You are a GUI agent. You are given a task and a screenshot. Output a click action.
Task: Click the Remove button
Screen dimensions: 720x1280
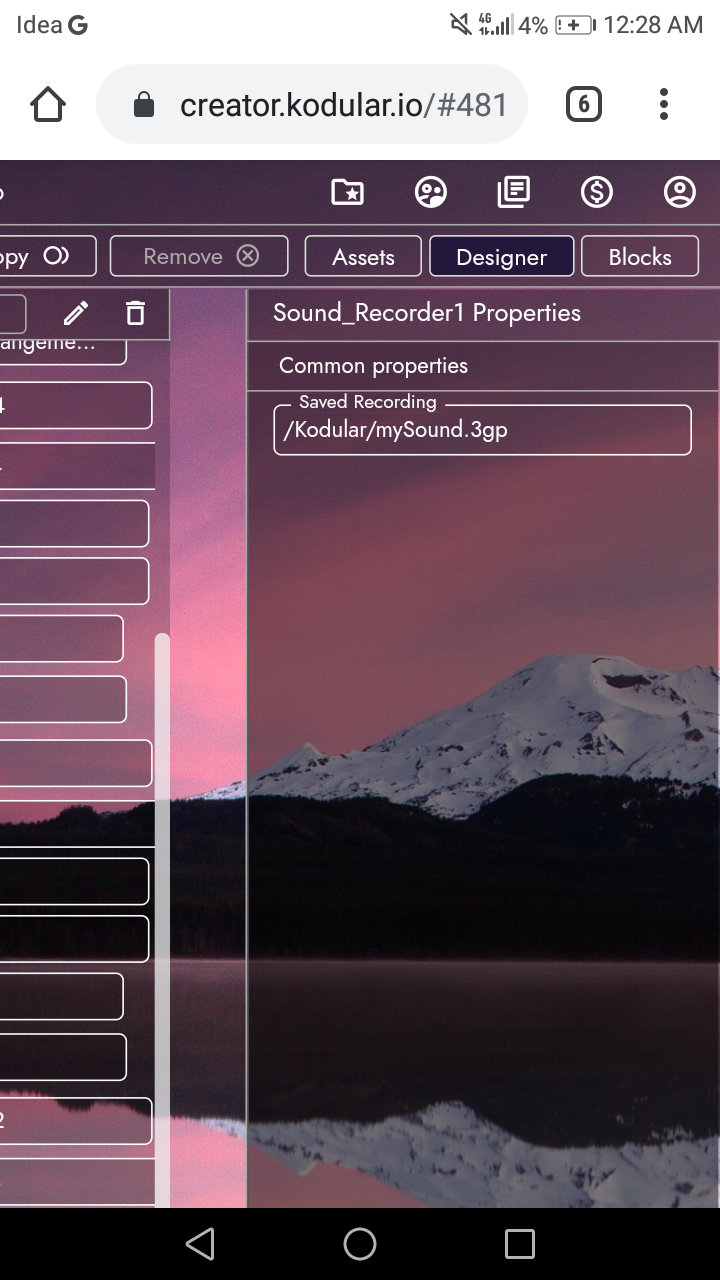(199, 256)
